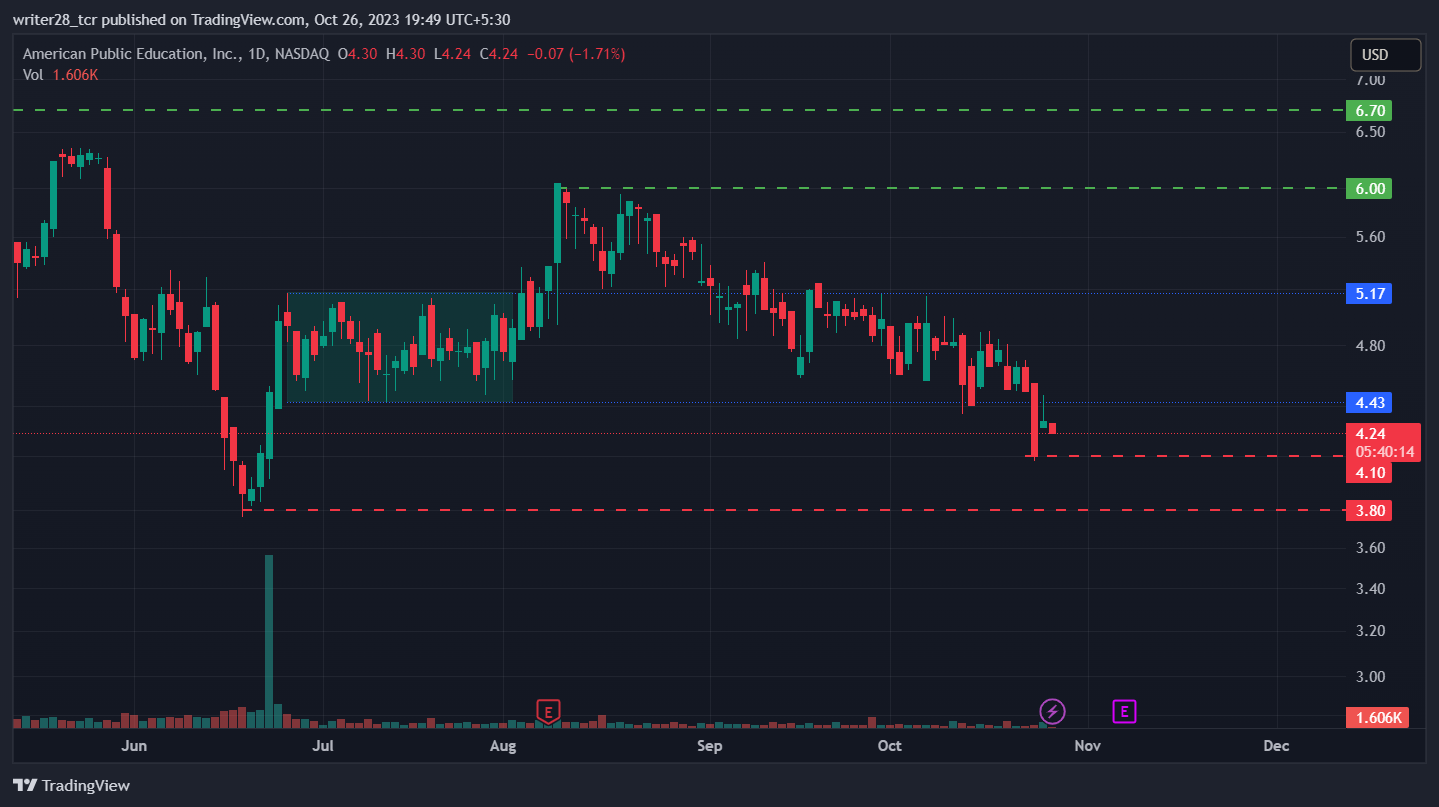1439x807 pixels.
Task: Click the 3.40 price scale value
Action: coord(1371,589)
